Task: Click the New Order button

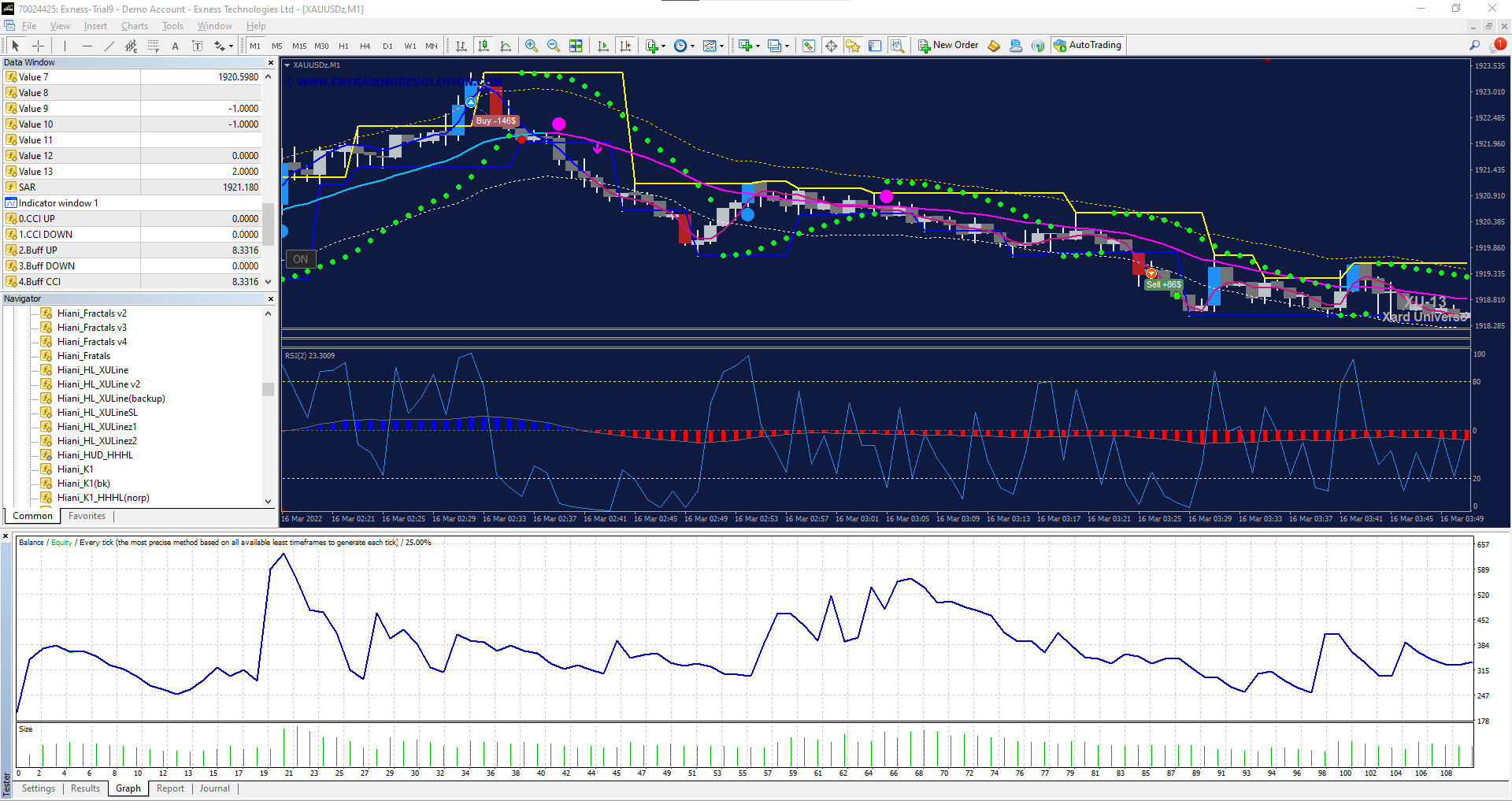Action: (x=948, y=45)
